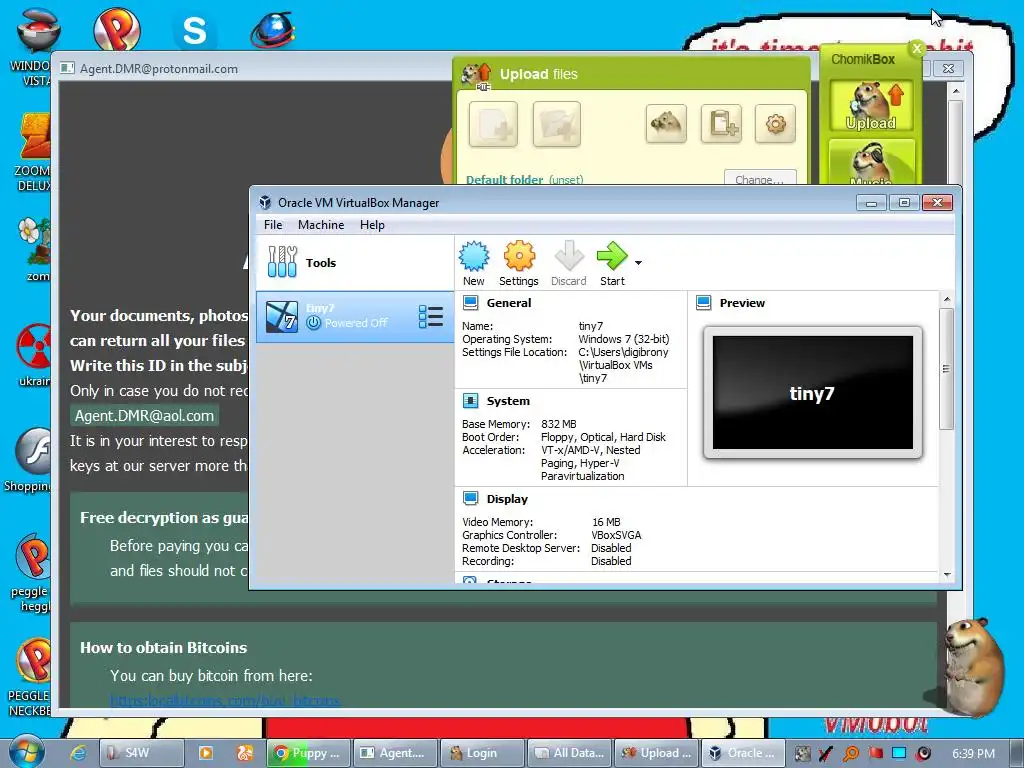1024x768 pixels.
Task: Click Change default folder button
Action: [x=760, y=178]
